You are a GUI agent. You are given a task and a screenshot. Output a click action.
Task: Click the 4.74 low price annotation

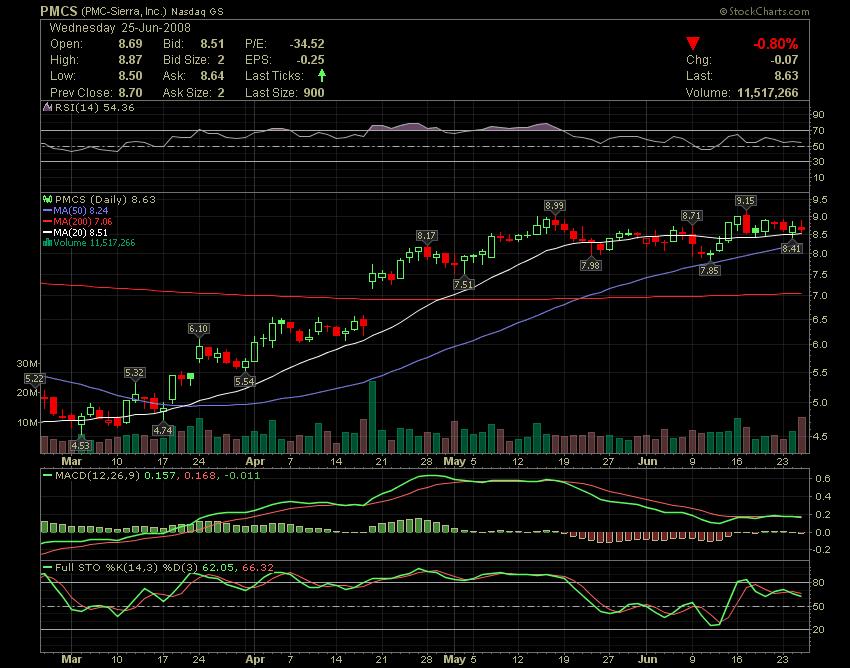coord(163,431)
